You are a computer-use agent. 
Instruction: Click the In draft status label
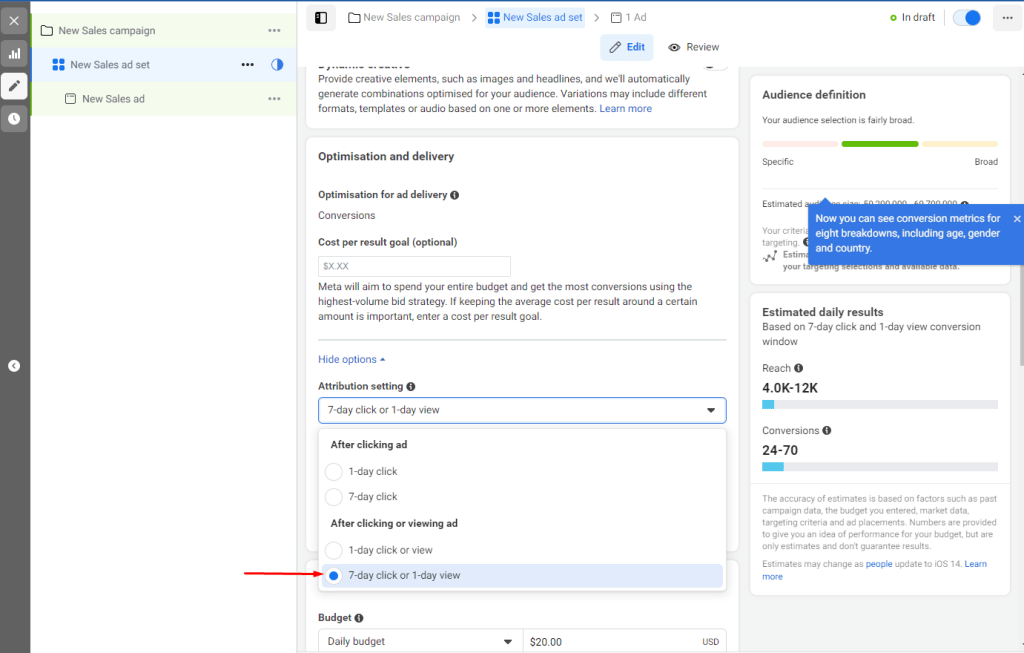point(912,18)
